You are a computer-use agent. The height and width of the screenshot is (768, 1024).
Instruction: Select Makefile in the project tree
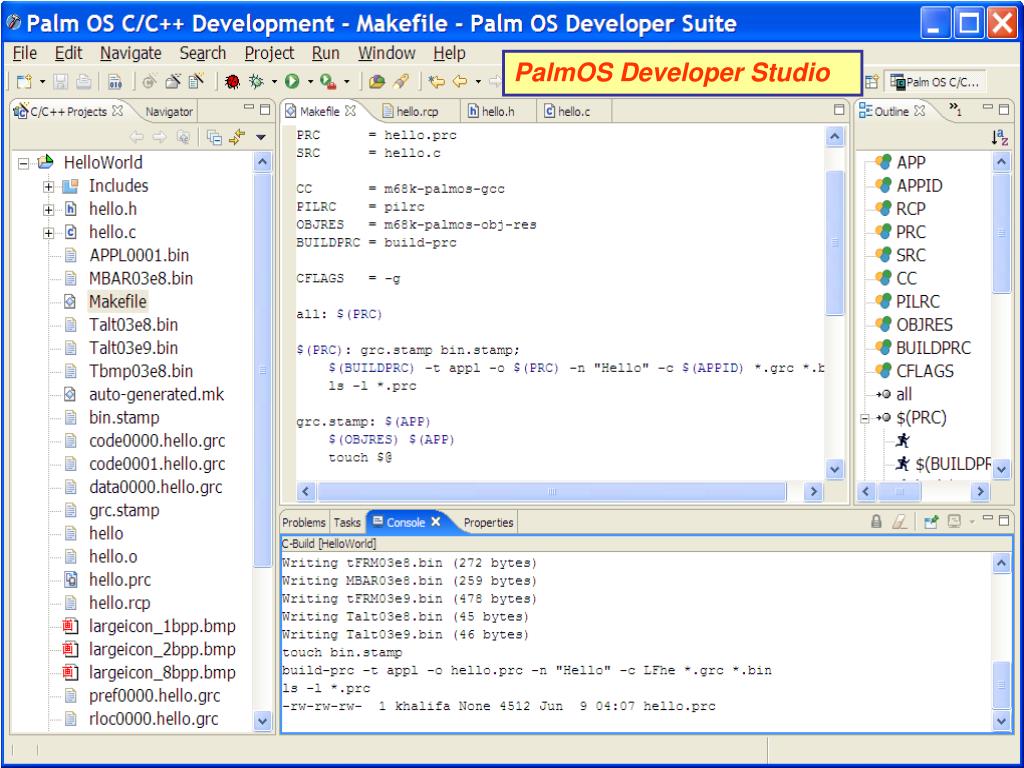pos(118,302)
